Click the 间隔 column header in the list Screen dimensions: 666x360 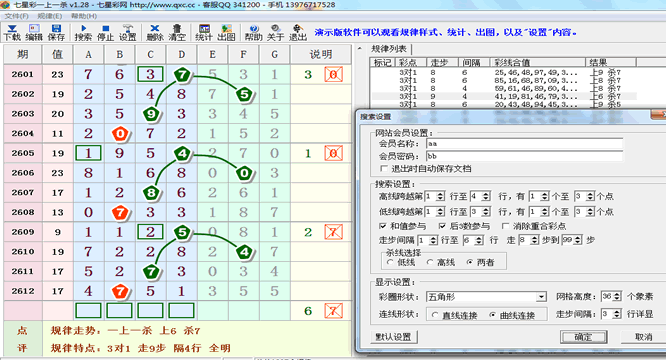click(474, 62)
